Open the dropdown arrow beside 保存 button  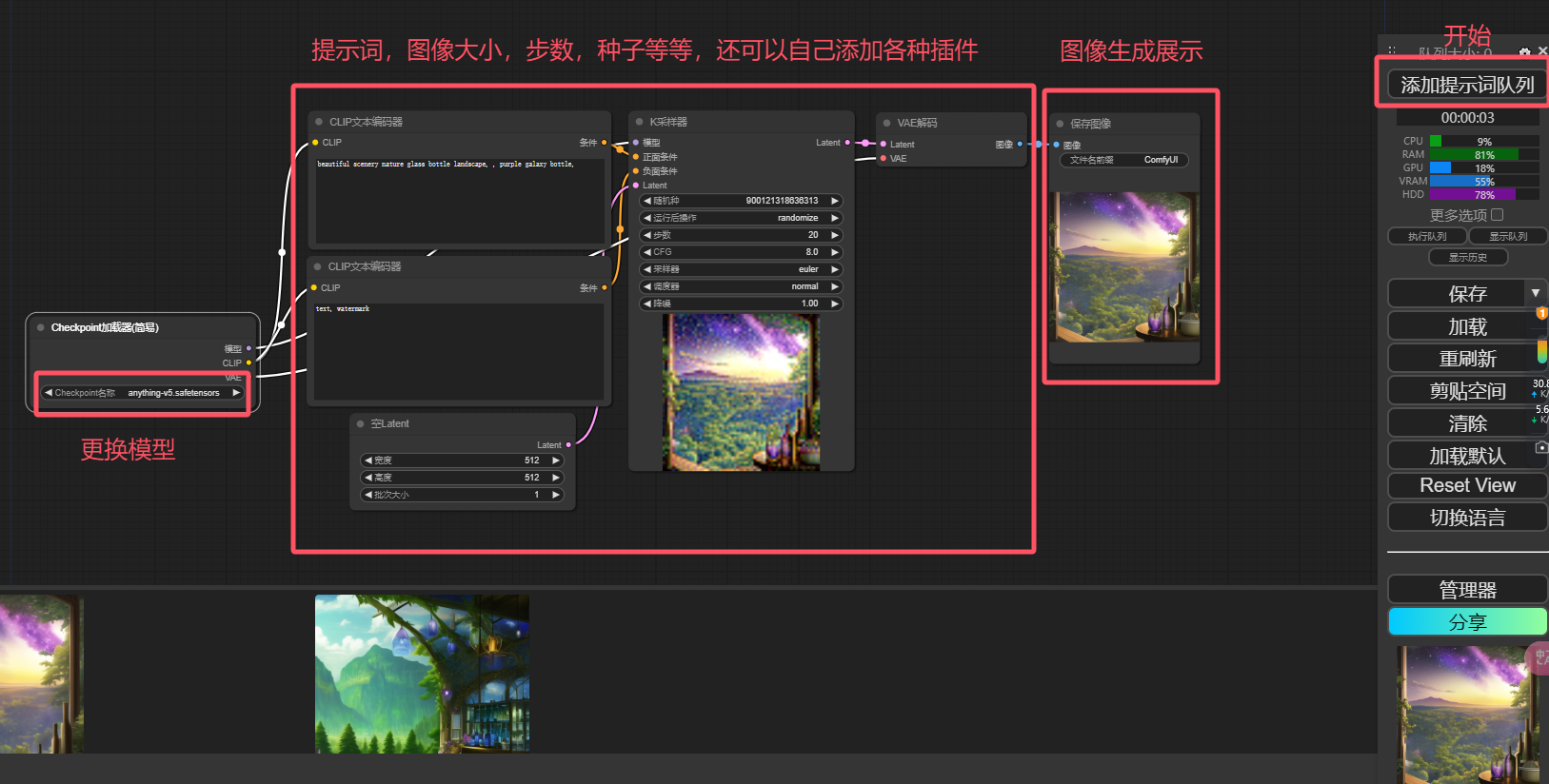pyautogui.click(x=1536, y=293)
